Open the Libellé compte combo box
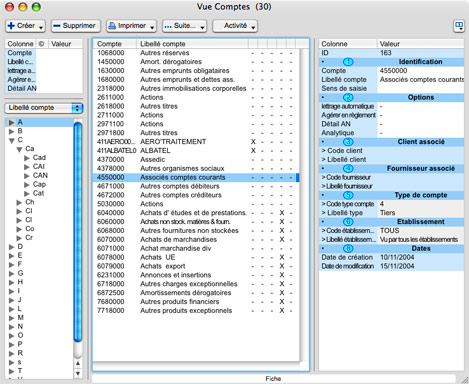 coord(44,108)
